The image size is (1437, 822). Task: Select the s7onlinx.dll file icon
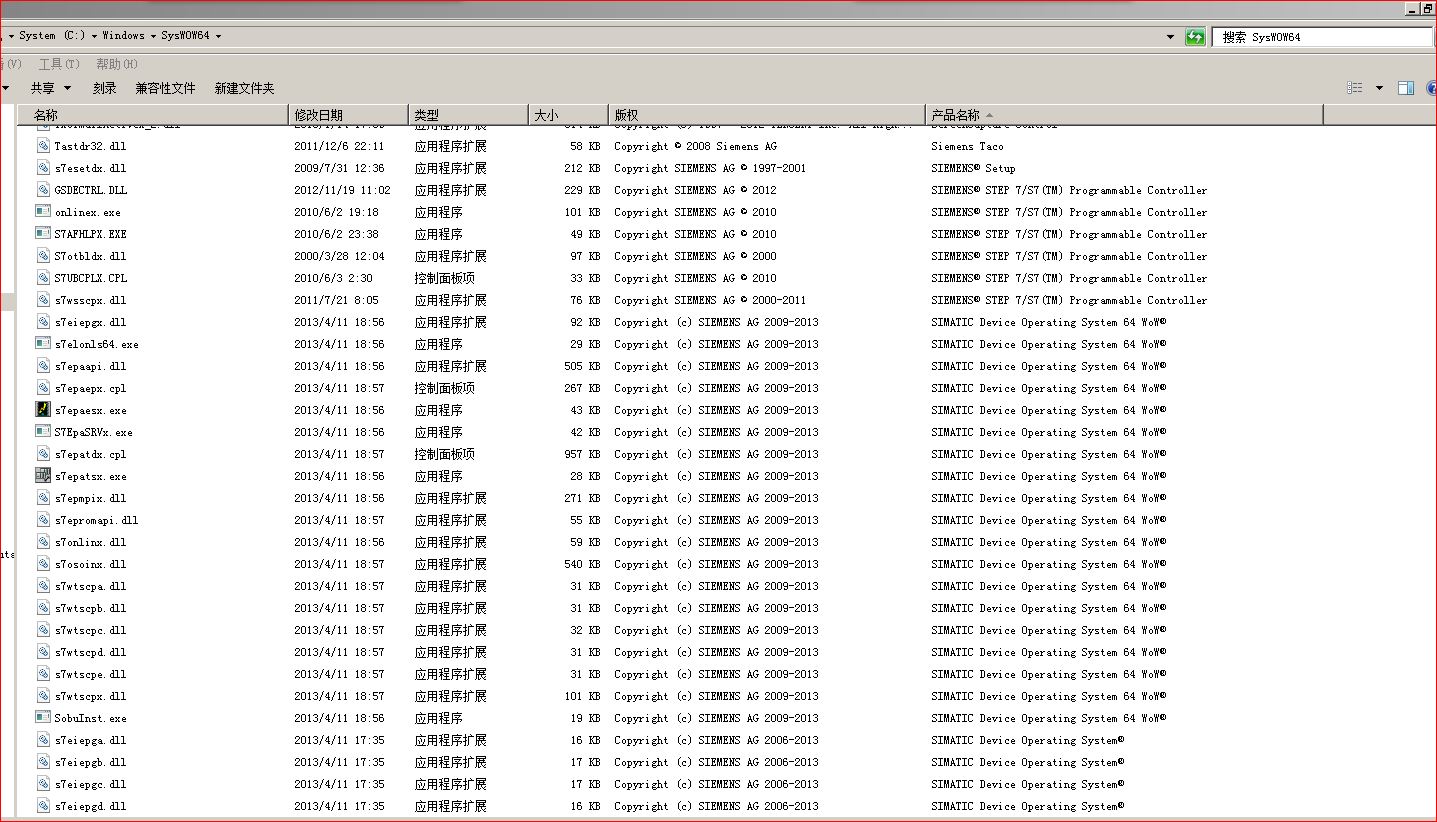coord(43,542)
